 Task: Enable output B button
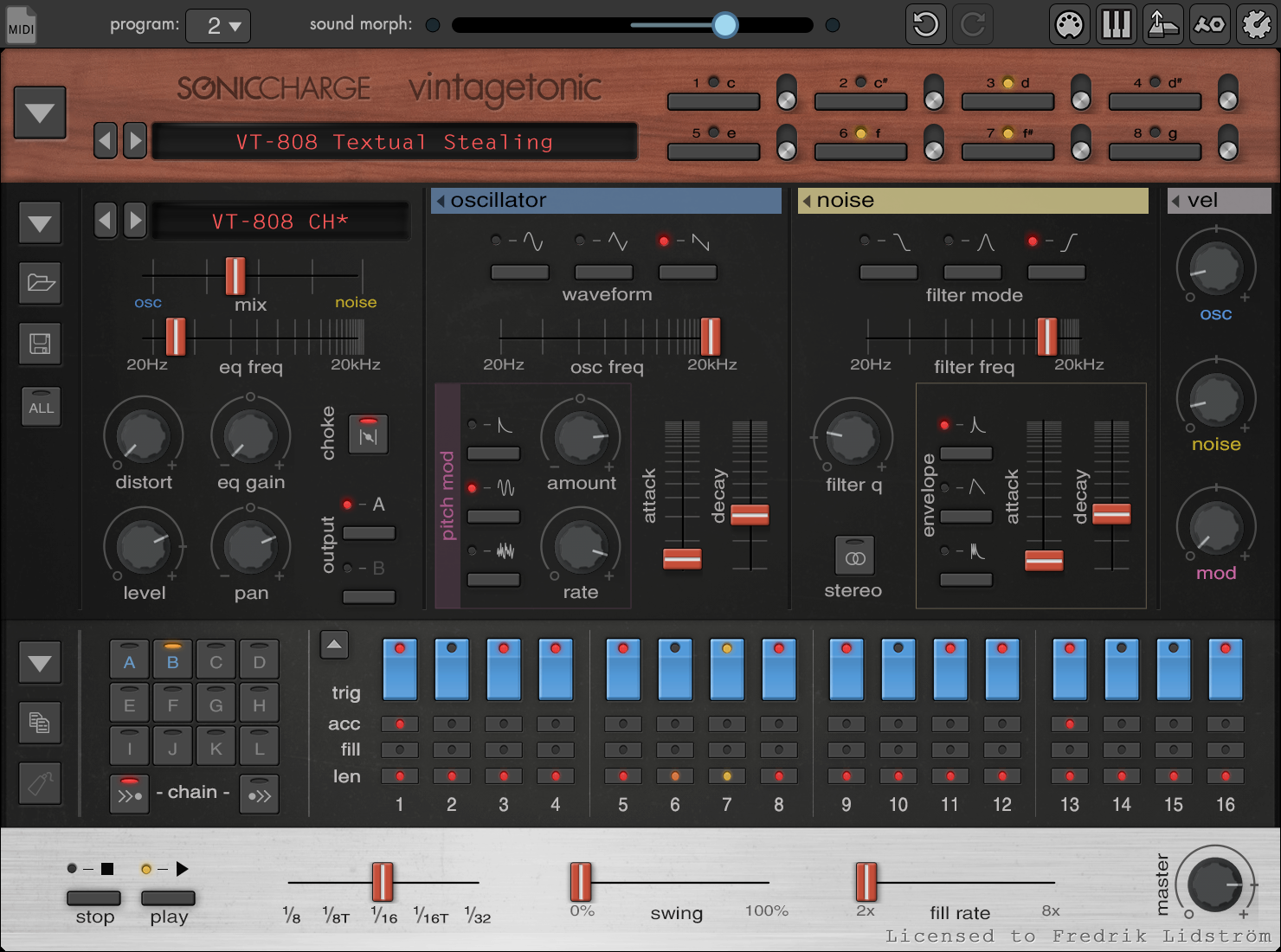[x=369, y=595]
